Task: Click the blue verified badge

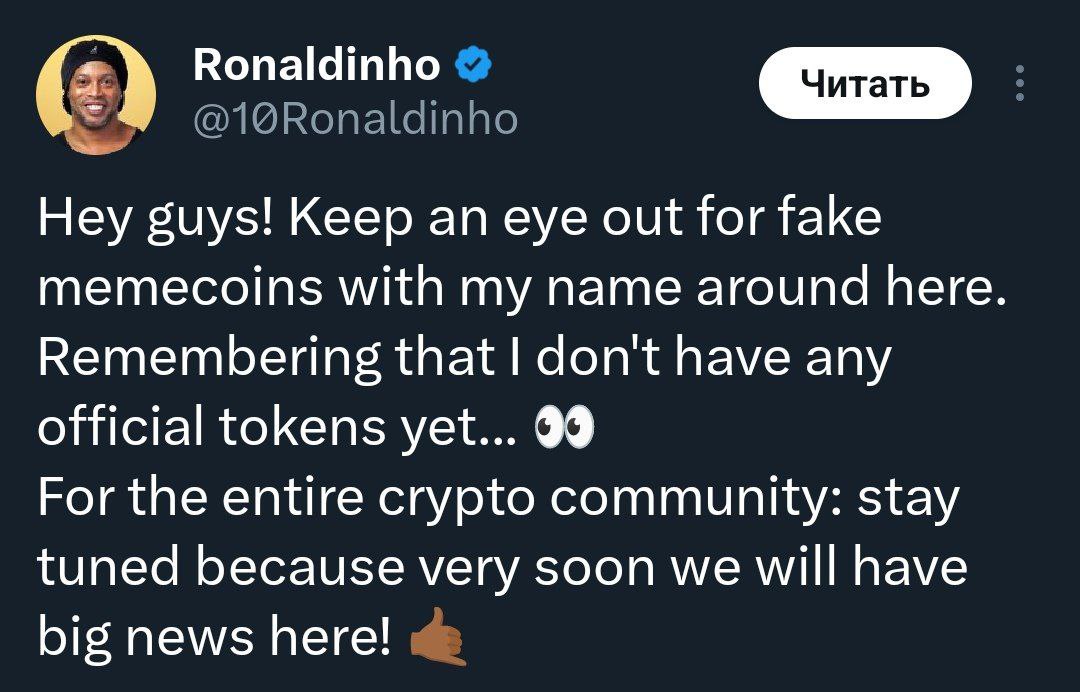Action: click(x=472, y=66)
